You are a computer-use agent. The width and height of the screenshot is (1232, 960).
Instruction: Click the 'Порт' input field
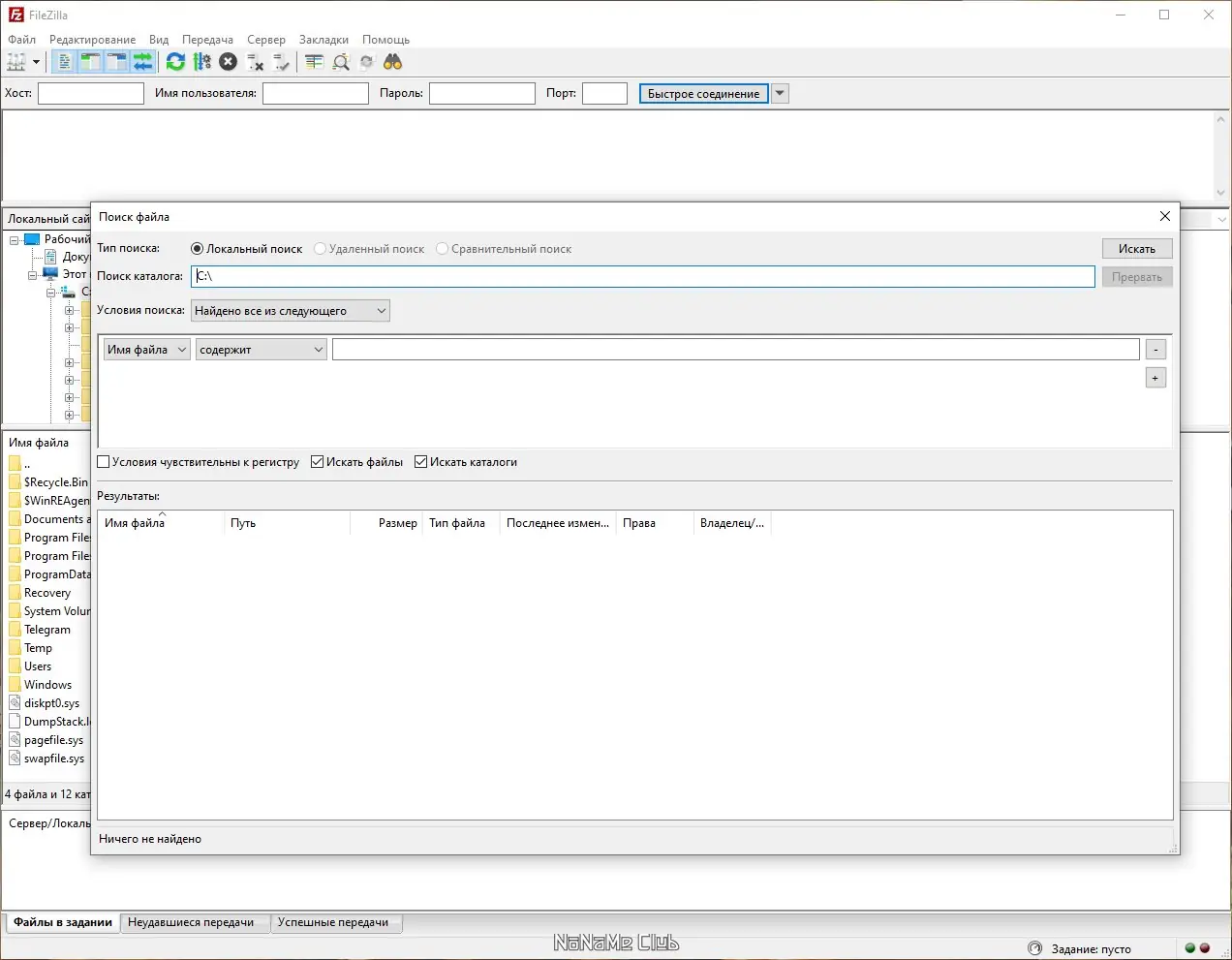605,93
